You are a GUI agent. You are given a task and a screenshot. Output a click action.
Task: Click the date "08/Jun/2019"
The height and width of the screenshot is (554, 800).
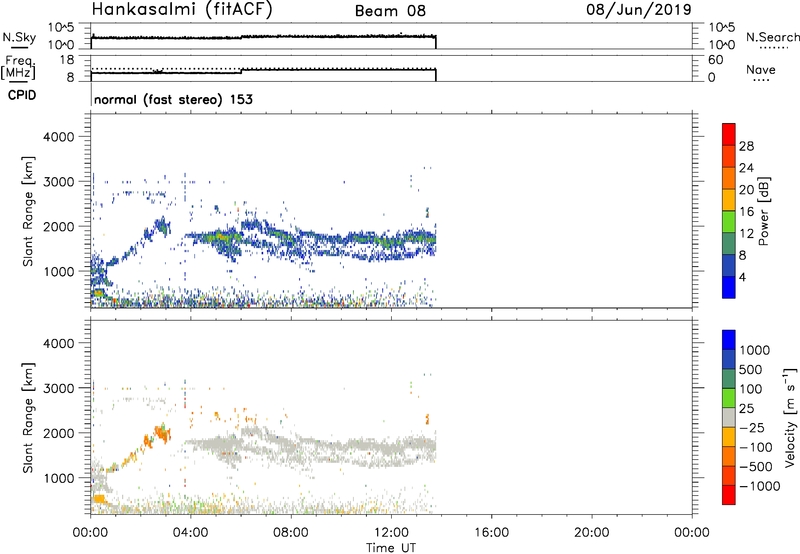pos(639,10)
